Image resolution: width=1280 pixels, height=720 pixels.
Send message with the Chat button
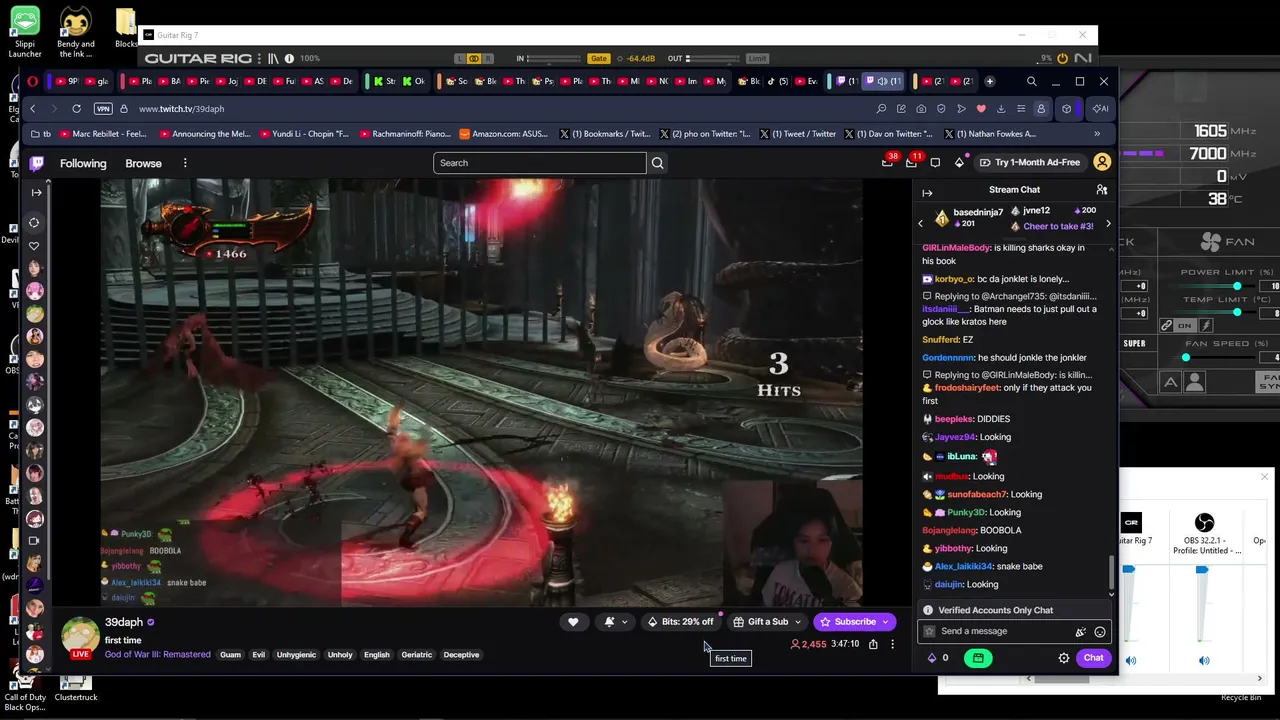point(1093,658)
